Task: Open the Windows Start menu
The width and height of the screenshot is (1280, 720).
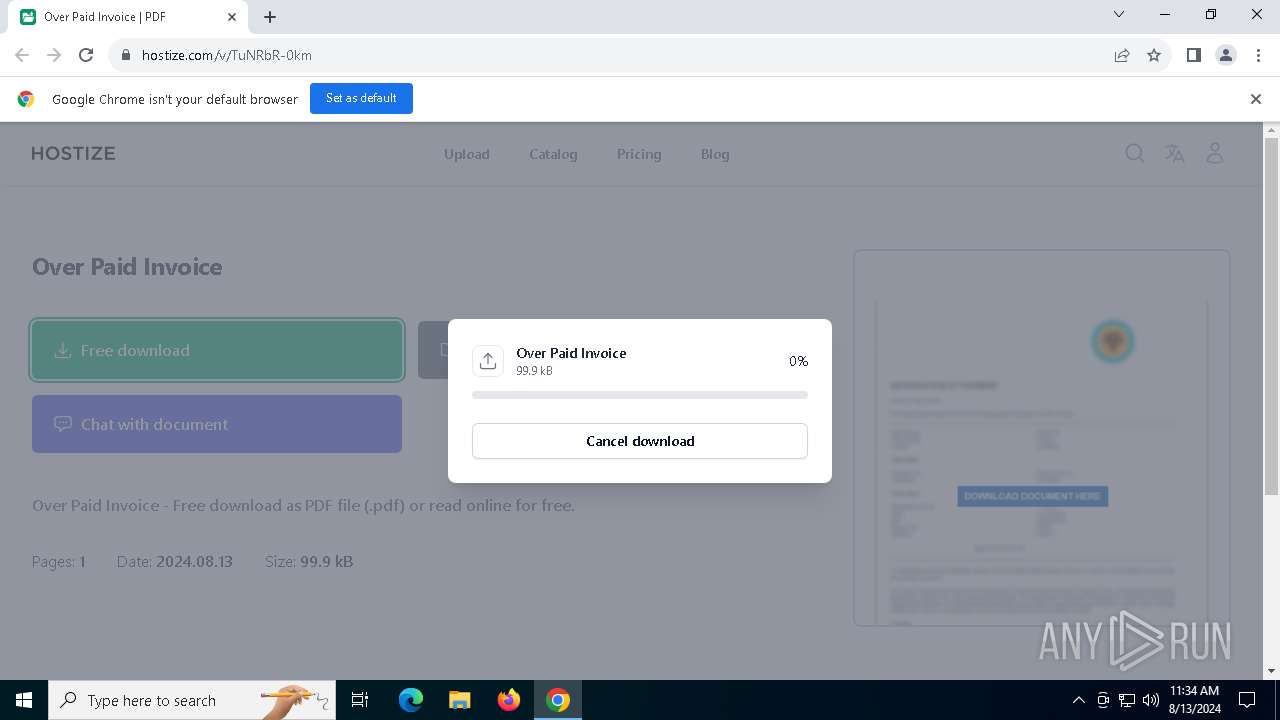Action: tap(24, 700)
